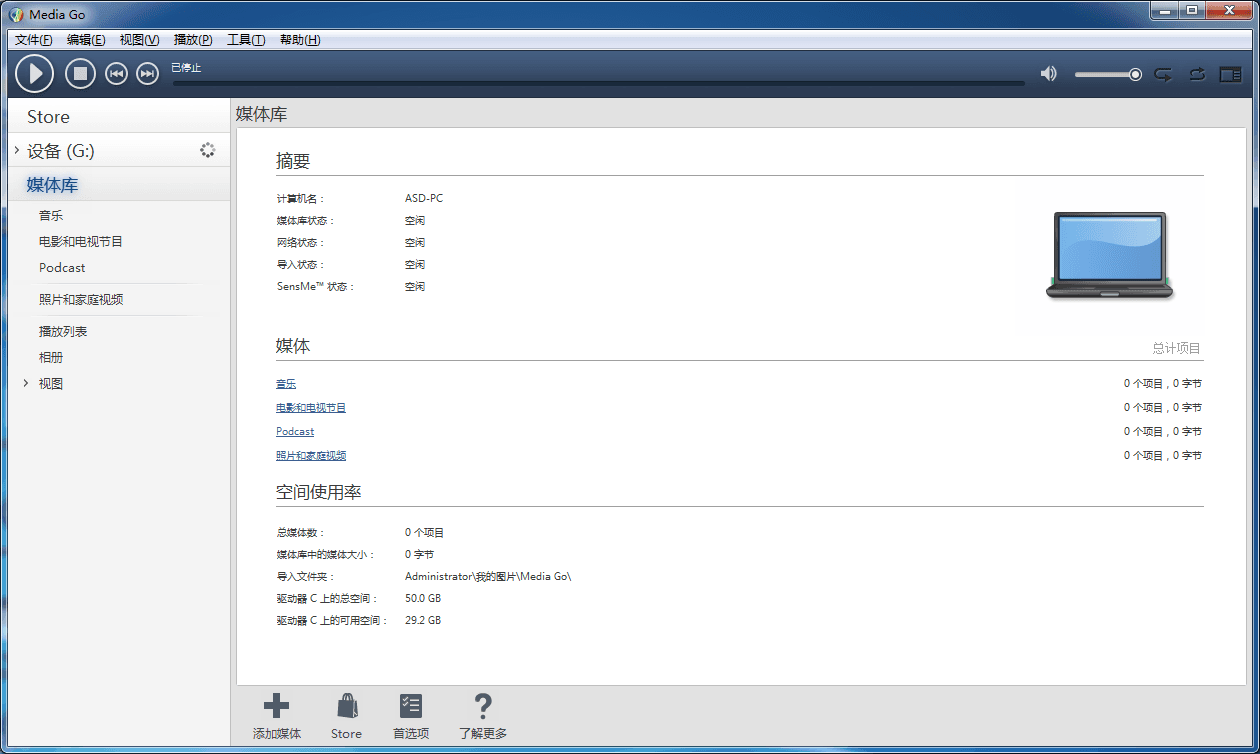This screenshot has height=754, width=1260.
Task: Open the 编辑(E) menu
Action: click(86, 40)
